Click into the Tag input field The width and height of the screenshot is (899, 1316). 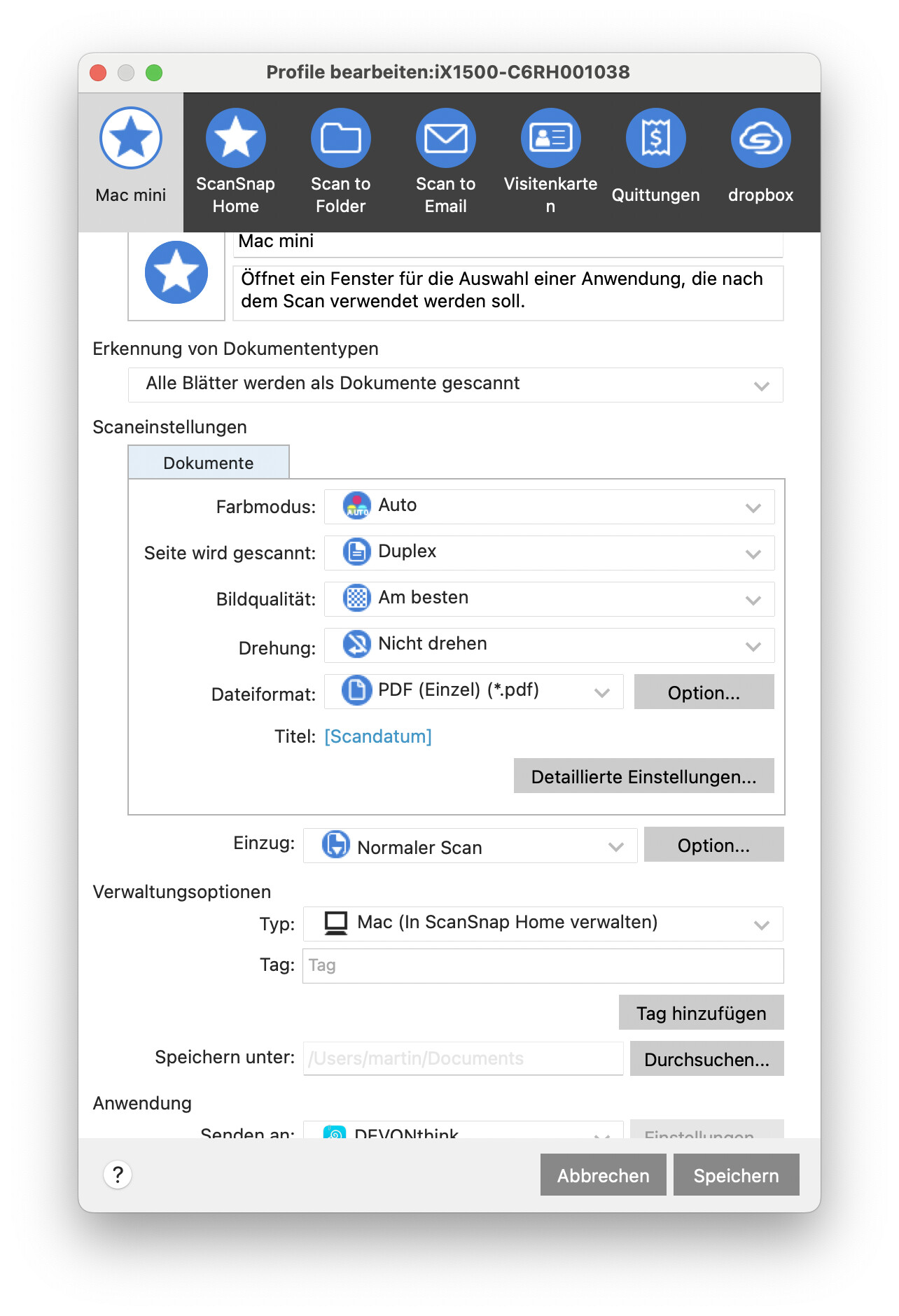543,966
